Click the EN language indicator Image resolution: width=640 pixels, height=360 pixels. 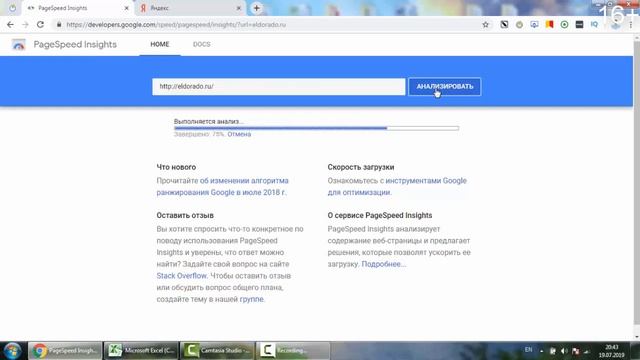point(529,350)
